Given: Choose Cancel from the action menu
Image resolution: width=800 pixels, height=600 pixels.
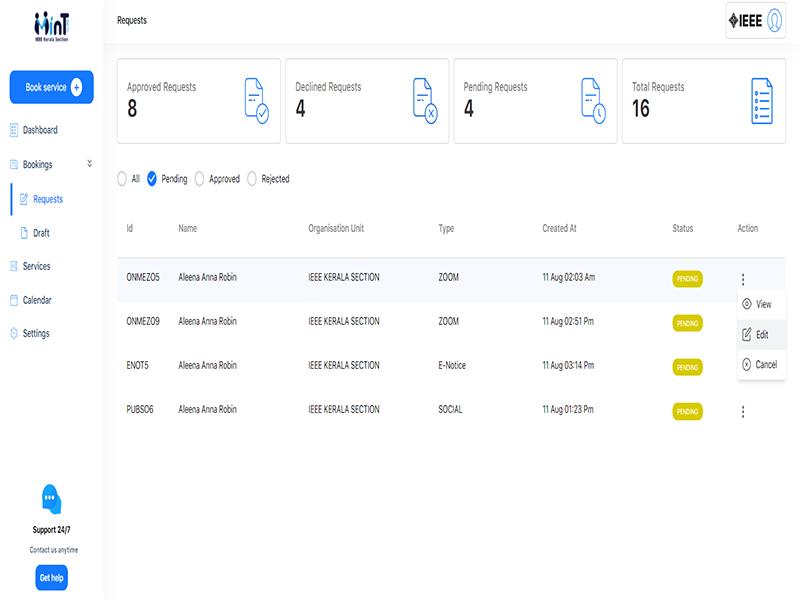Looking at the screenshot, I should (x=761, y=365).
